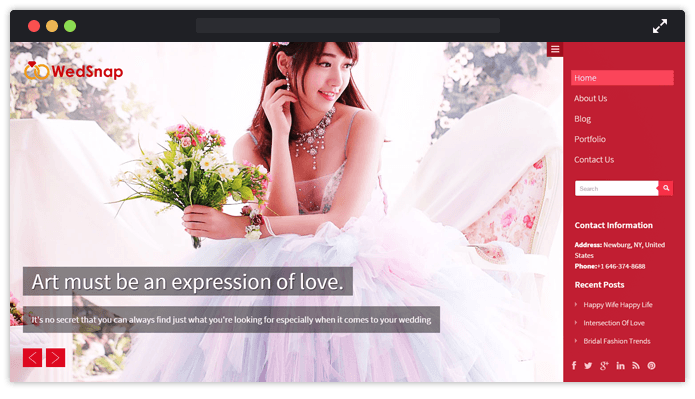The image size is (695, 399).
Task: Click the slide subtitle about your wedding
Action: [231, 320]
